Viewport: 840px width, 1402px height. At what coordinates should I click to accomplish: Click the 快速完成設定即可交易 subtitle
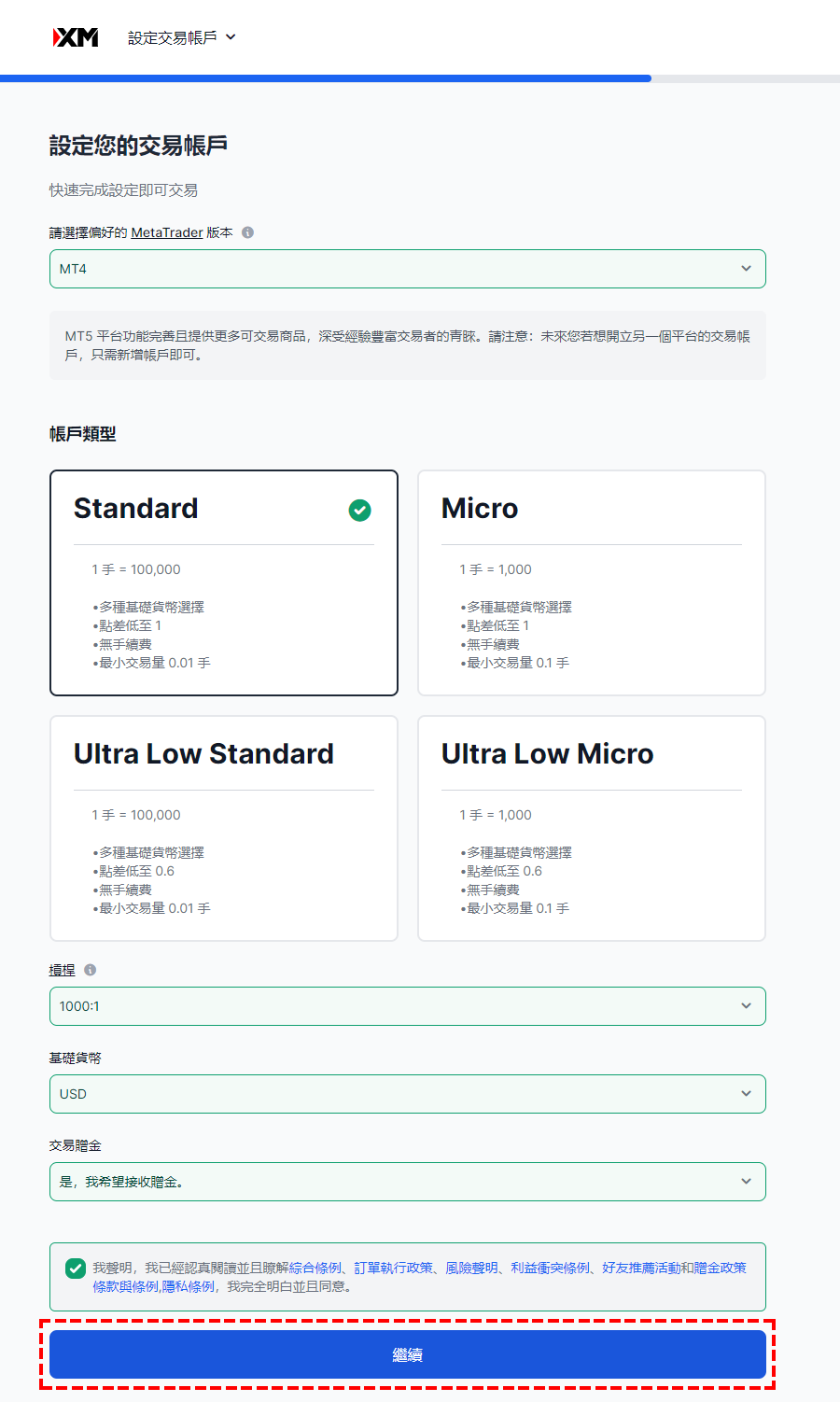click(124, 190)
